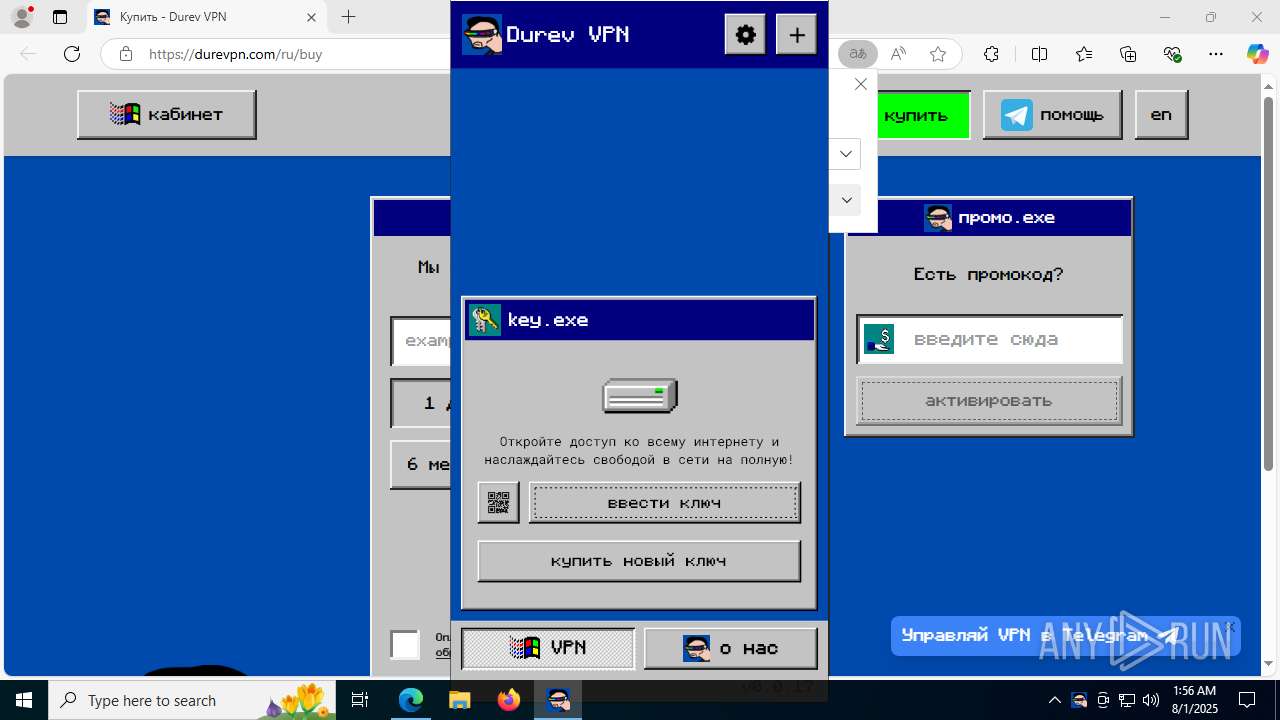Screen dimensions: 1280x720
Task: Focus the promo code input field
Action: point(990,339)
